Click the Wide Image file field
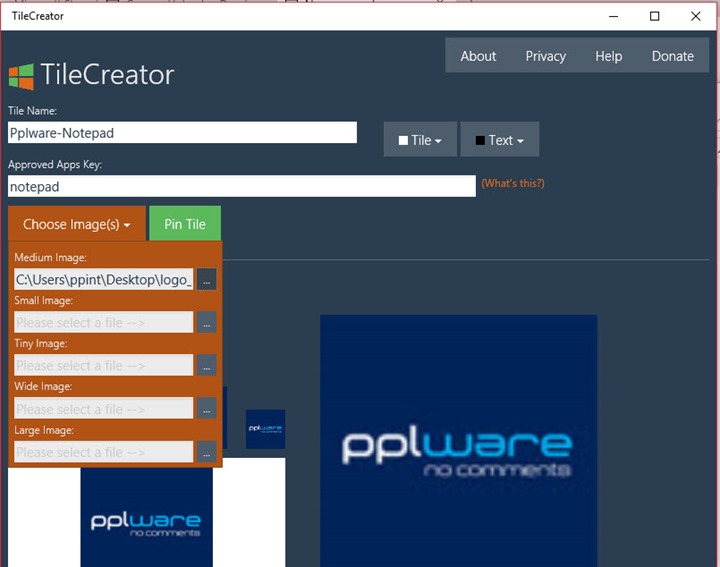This screenshot has height=567, width=720. [x=103, y=408]
